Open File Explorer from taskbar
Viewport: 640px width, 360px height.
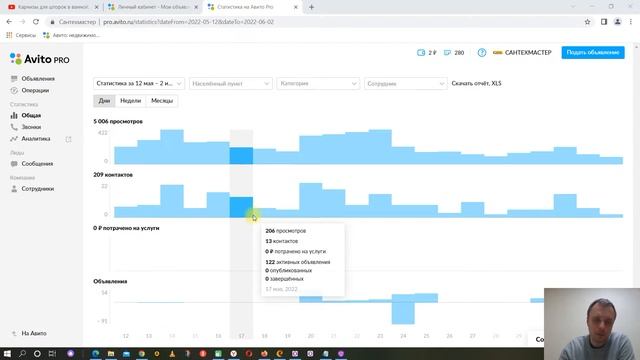coord(111,353)
